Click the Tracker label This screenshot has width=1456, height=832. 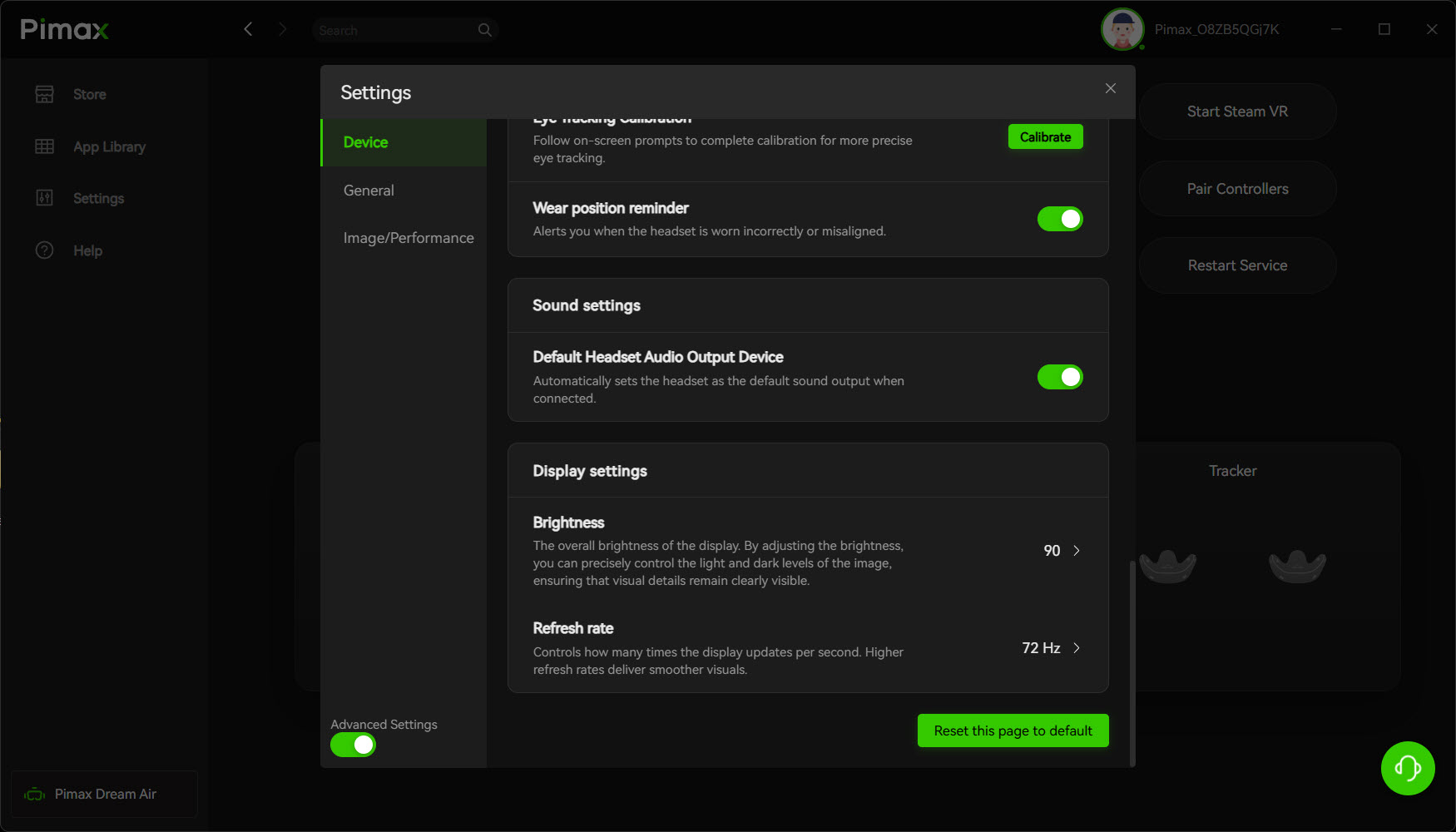click(x=1233, y=471)
